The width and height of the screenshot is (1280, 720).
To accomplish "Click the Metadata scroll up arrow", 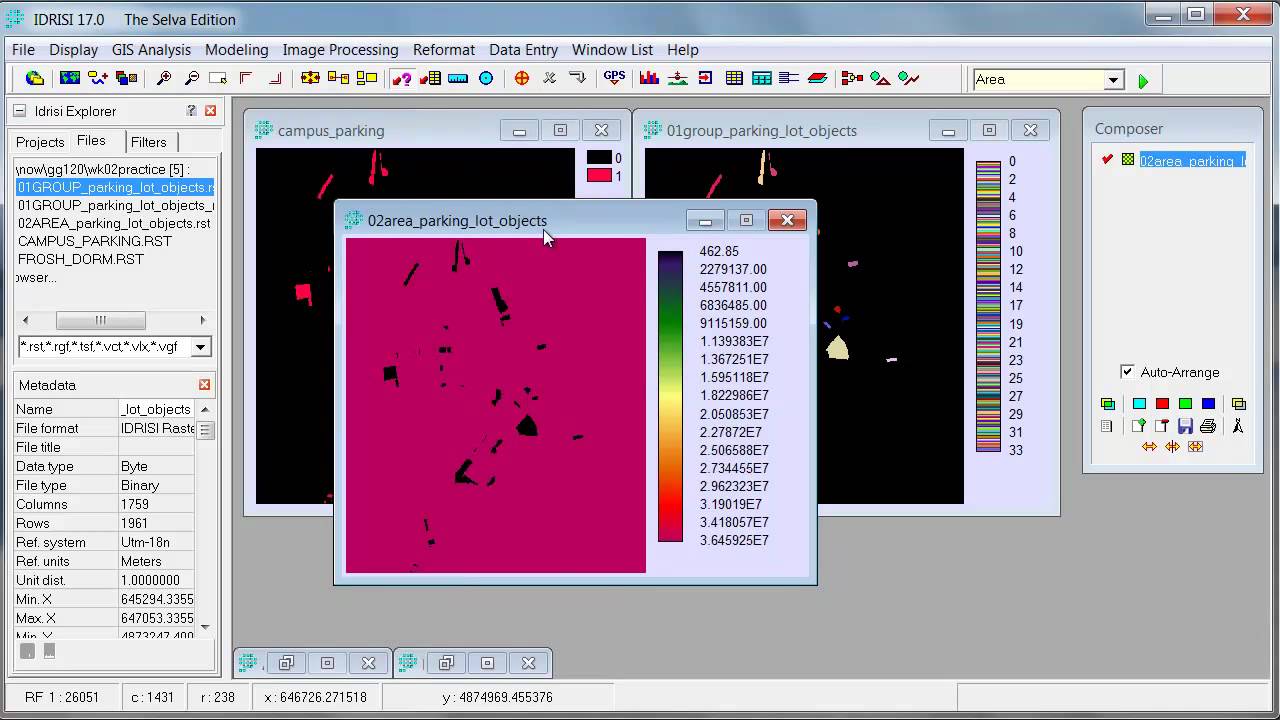I will point(205,409).
